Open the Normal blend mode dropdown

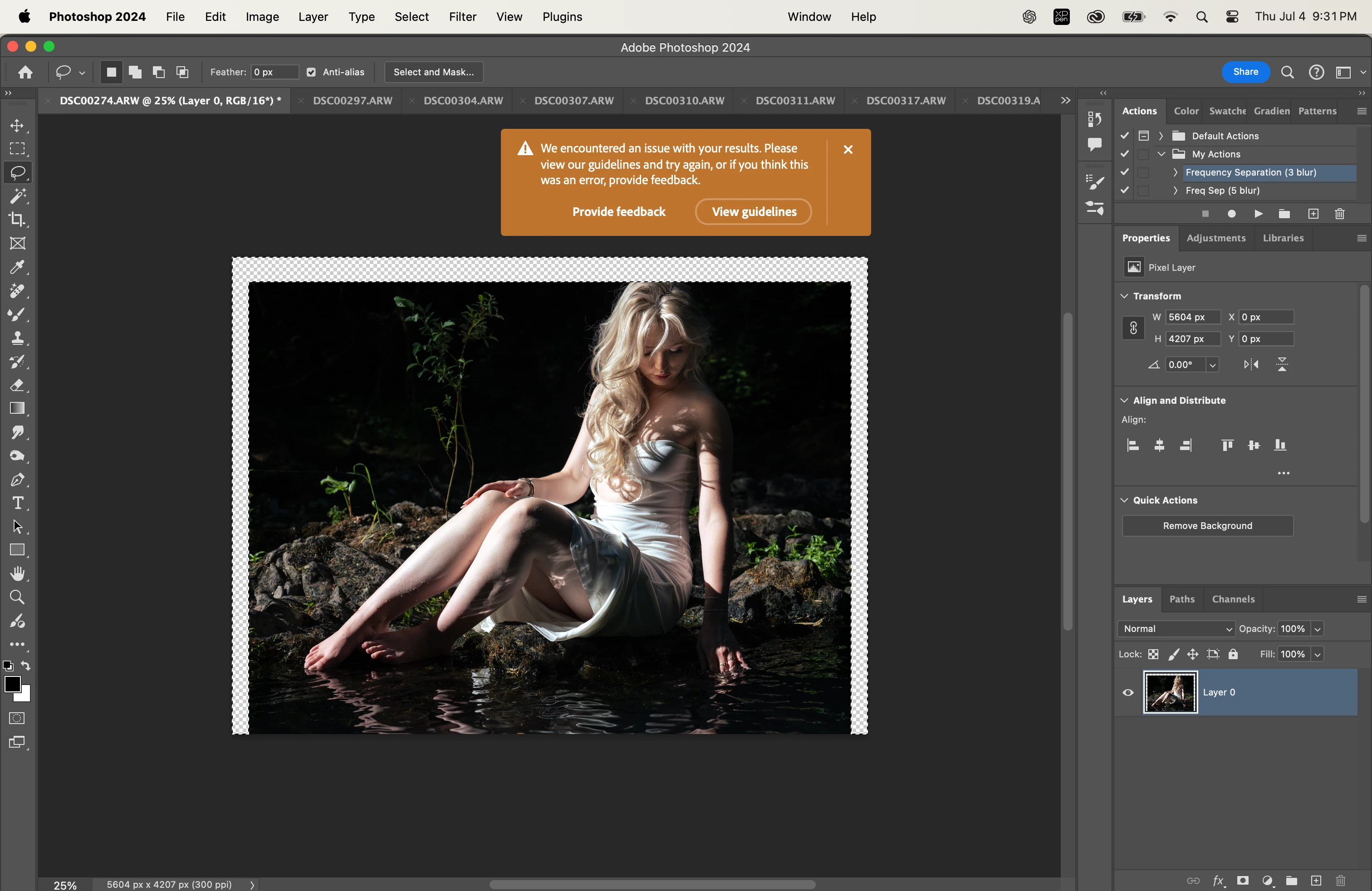[1176, 629]
